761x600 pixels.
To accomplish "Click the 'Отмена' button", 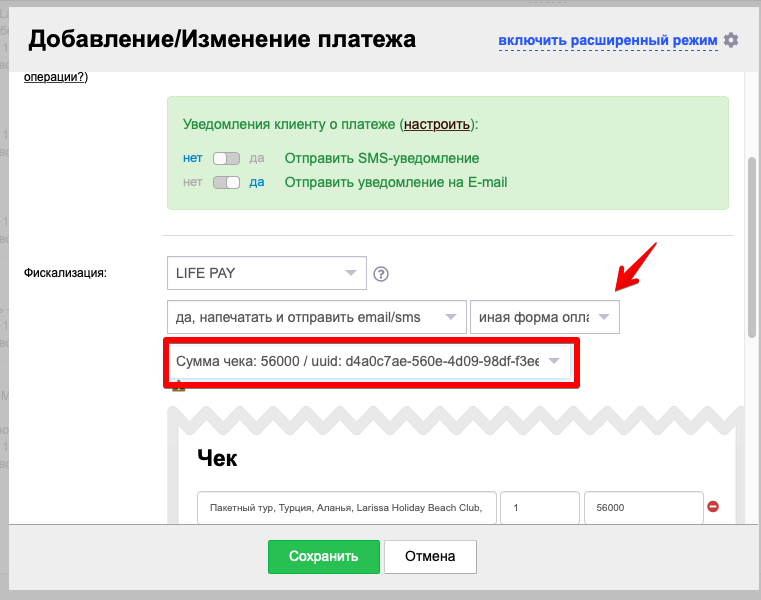I will click(x=430, y=556).
